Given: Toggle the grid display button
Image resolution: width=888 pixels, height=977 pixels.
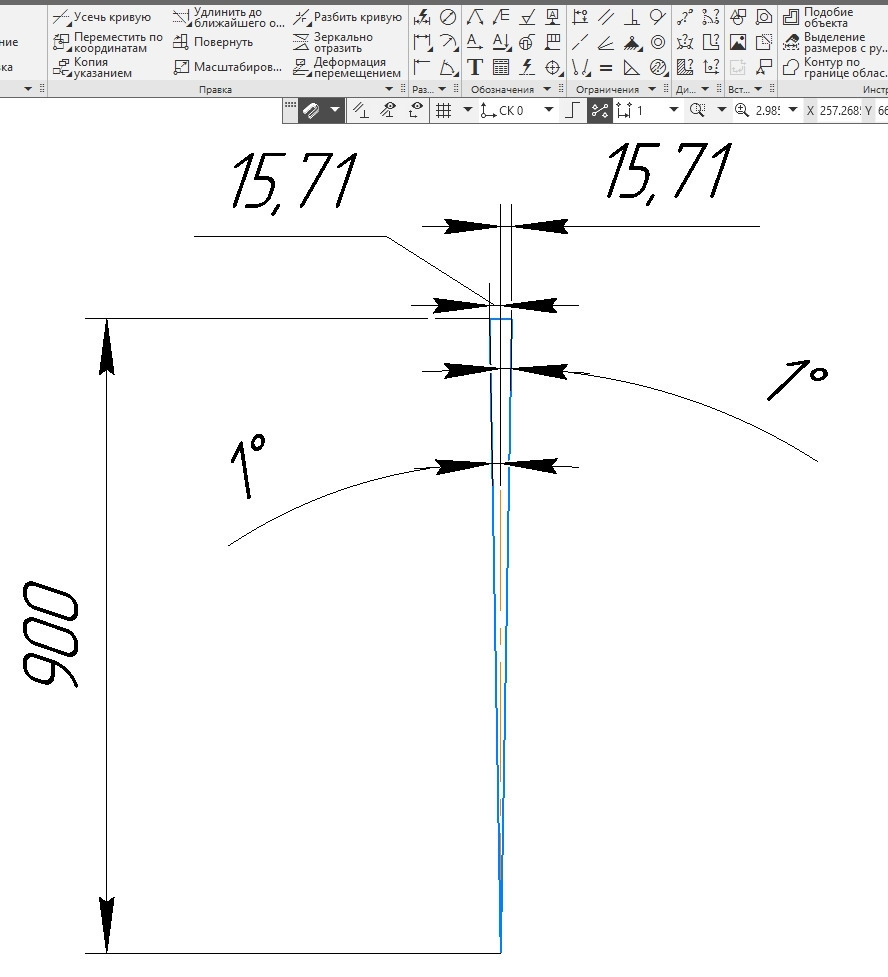Looking at the screenshot, I should 443,111.
